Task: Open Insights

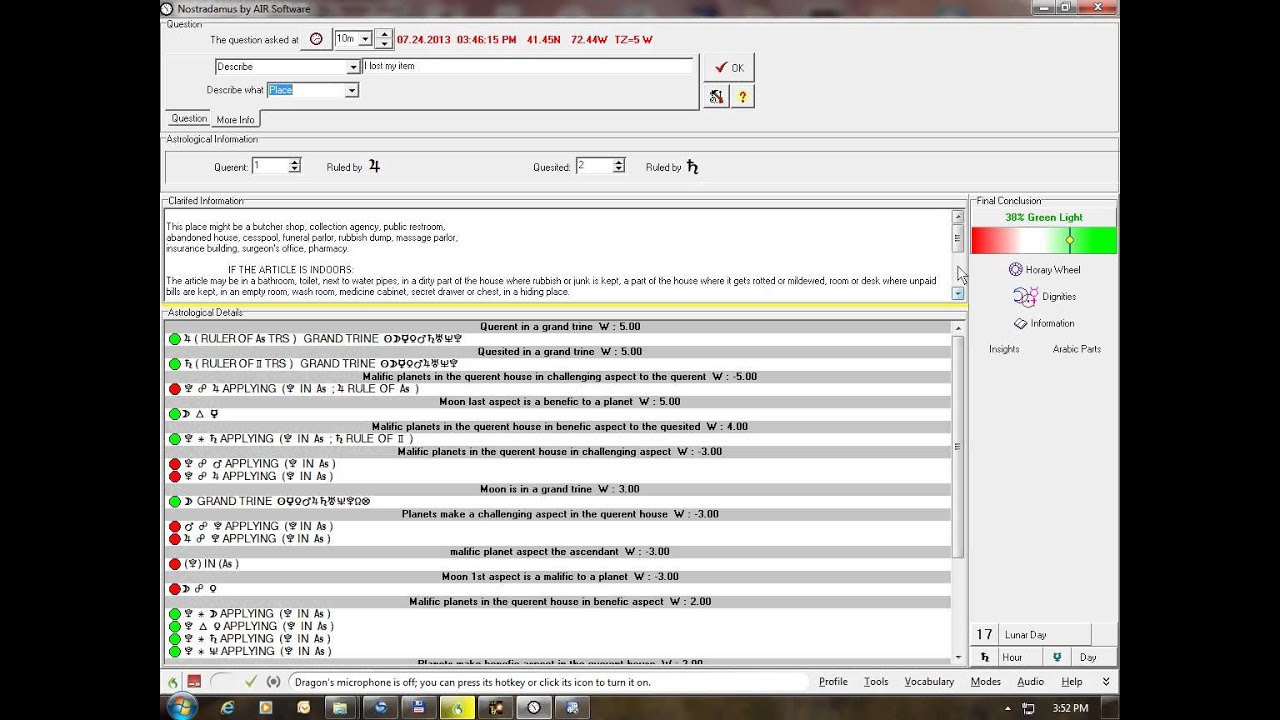Action: pos(1004,349)
